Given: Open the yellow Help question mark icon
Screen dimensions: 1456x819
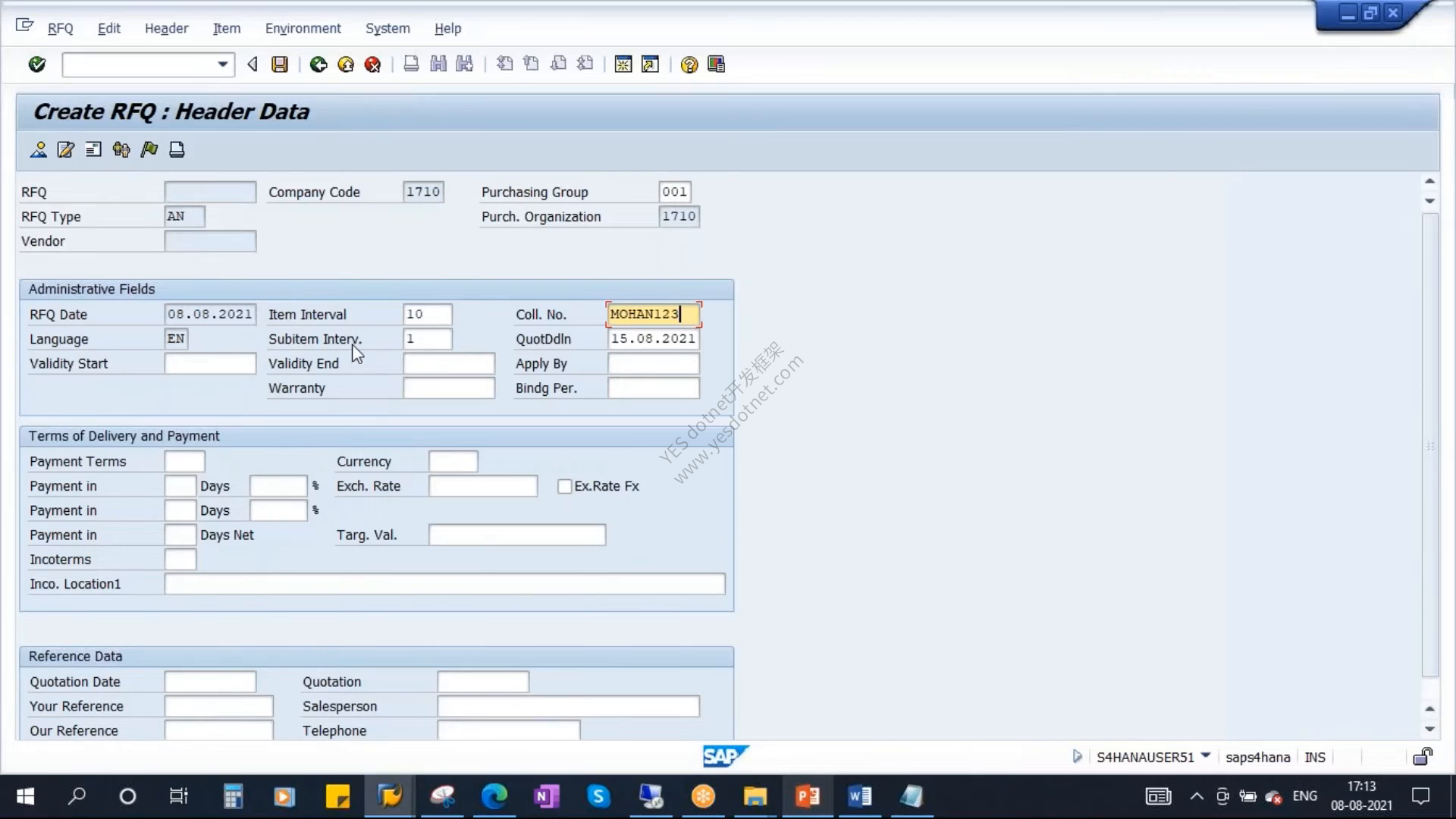Looking at the screenshot, I should coord(689,64).
